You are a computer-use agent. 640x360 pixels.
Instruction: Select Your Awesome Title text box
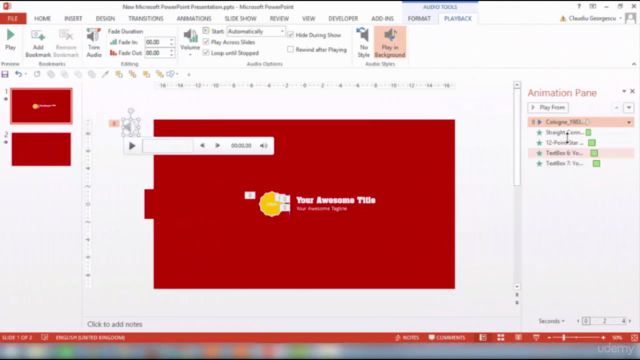tap(336, 200)
